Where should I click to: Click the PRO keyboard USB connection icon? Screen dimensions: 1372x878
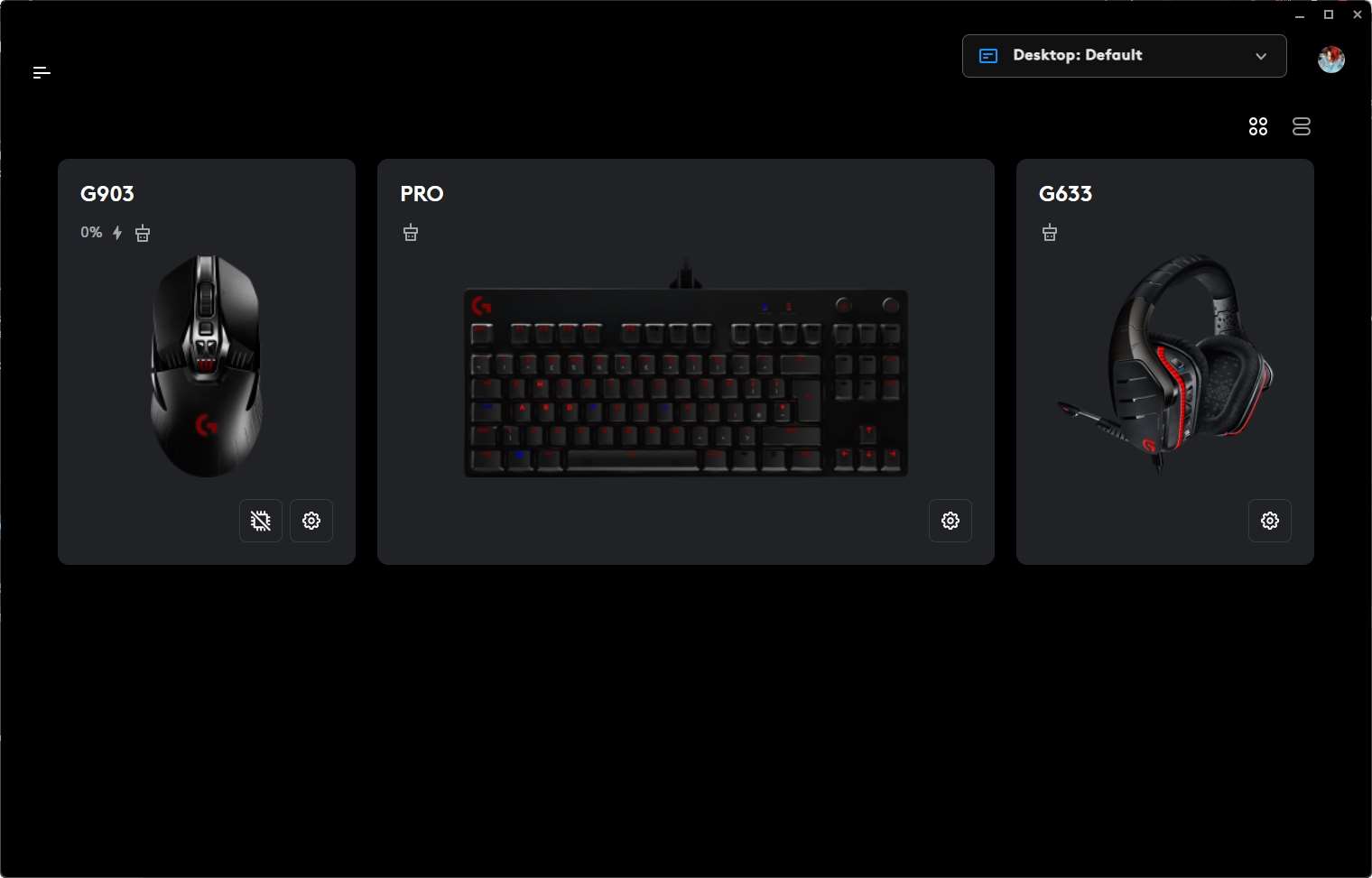point(411,233)
